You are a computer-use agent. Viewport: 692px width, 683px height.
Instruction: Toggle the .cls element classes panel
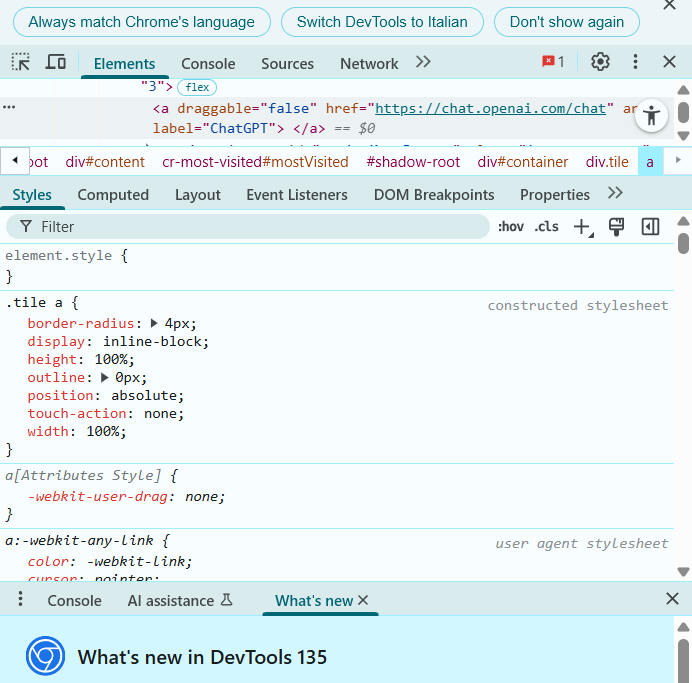click(x=546, y=227)
